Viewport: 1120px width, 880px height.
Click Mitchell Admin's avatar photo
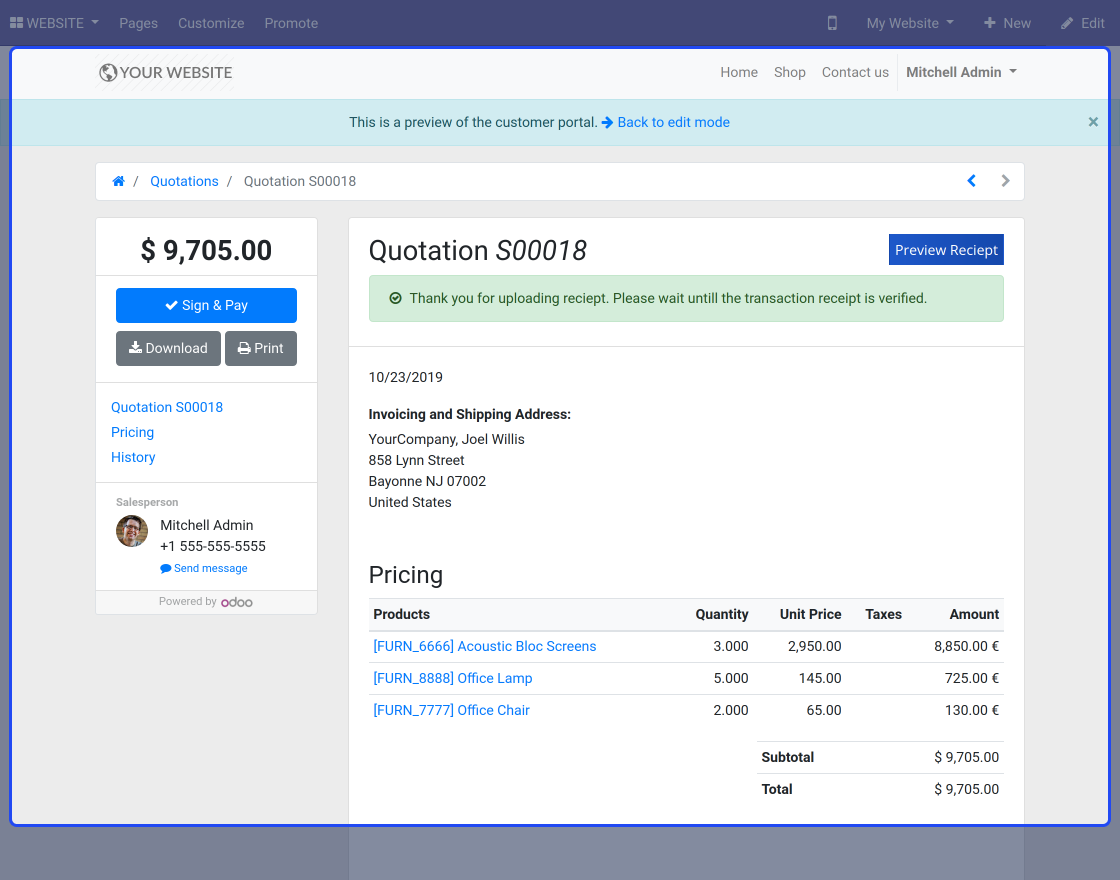tap(132, 531)
